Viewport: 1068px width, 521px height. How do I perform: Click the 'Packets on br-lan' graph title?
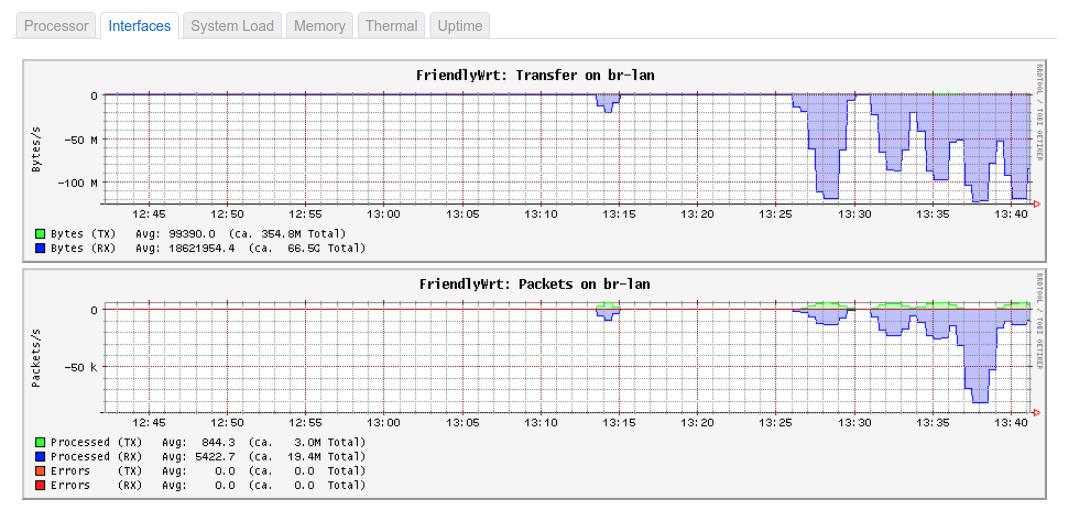point(535,284)
